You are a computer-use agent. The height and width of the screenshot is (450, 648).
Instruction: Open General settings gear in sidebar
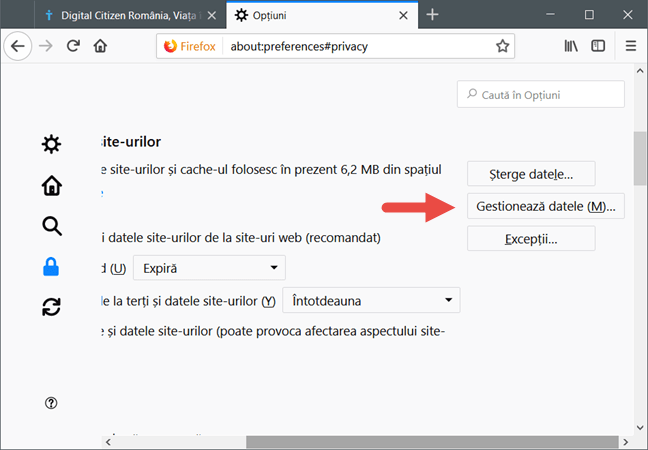(x=51, y=145)
